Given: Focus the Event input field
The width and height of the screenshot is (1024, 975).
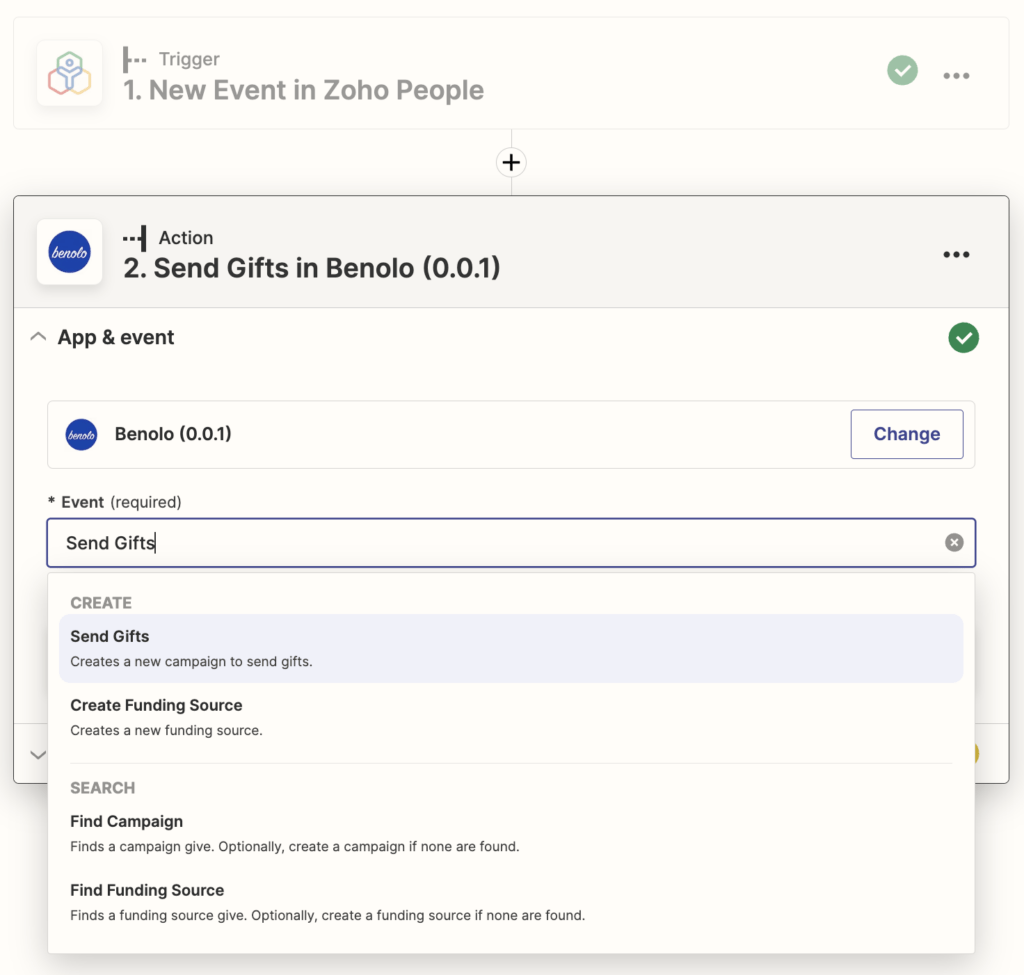Looking at the screenshot, I should [511, 543].
